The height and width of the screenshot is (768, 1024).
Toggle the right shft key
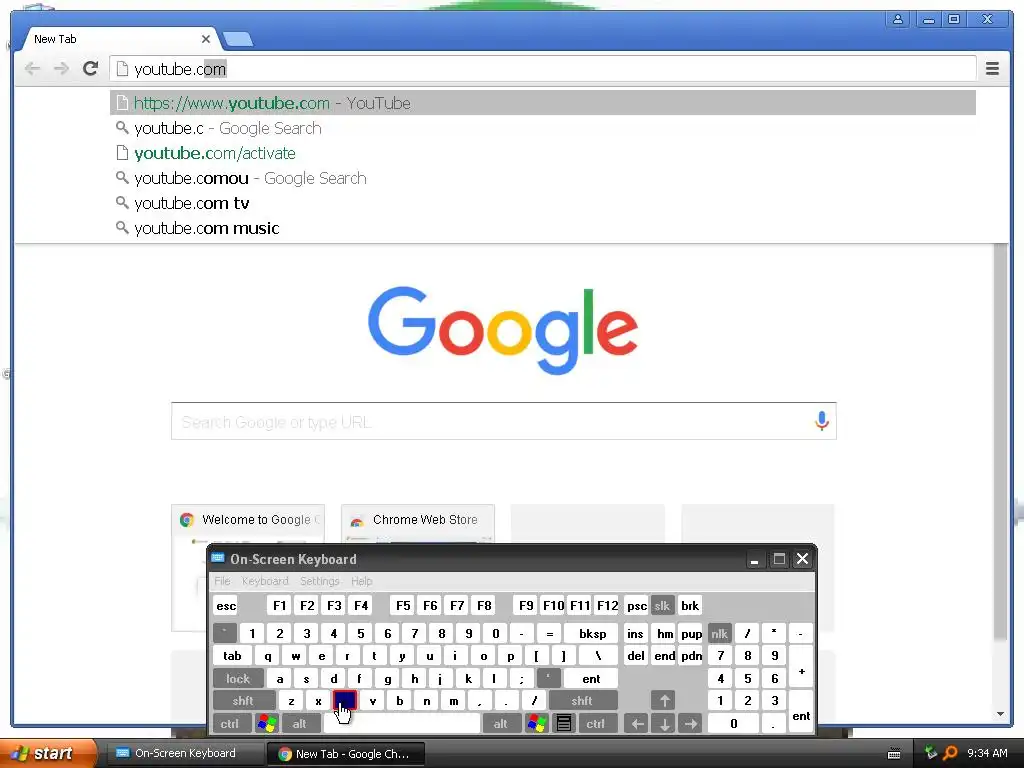583,701
